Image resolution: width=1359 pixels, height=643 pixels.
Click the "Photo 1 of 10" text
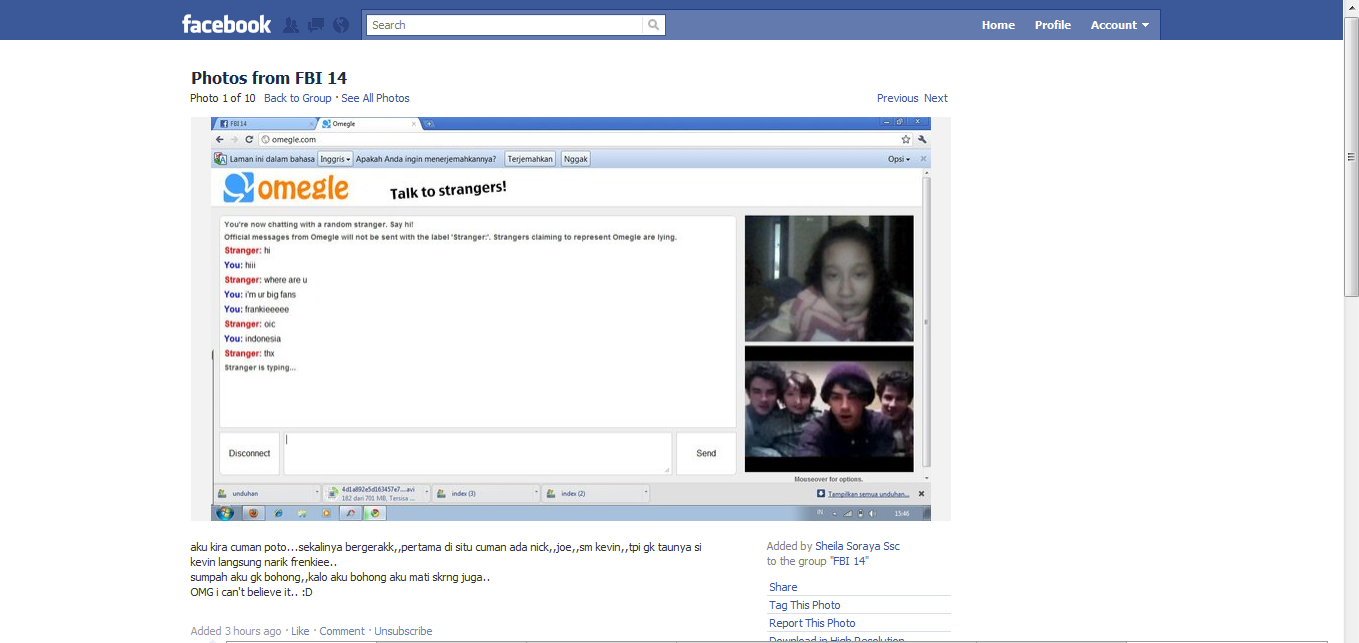click(223, 98)
